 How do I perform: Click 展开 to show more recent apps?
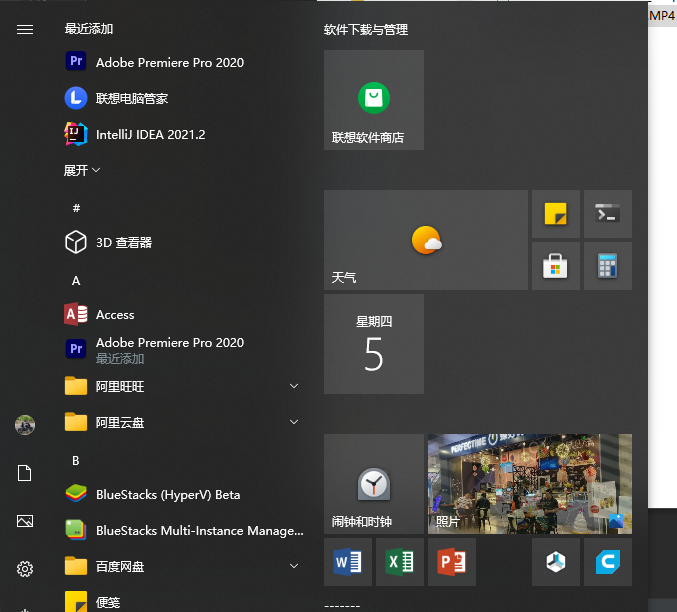pos(82,170)
